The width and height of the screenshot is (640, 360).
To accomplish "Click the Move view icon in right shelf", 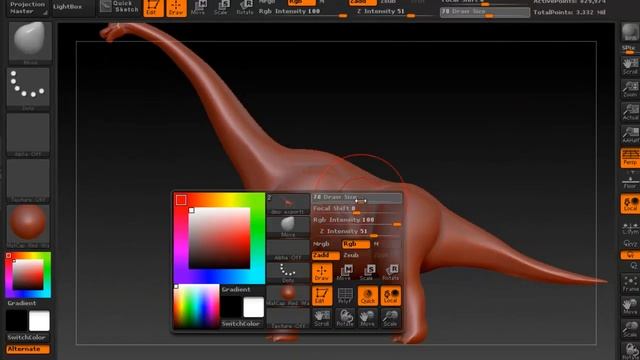I will 630,307.
